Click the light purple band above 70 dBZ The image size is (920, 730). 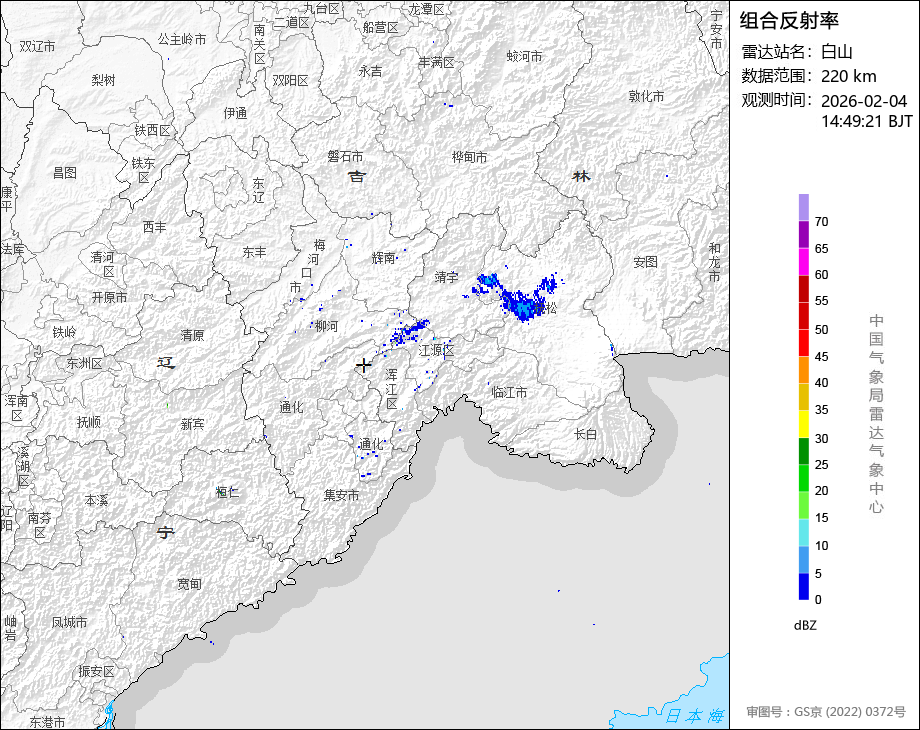(x=803, y=208)
